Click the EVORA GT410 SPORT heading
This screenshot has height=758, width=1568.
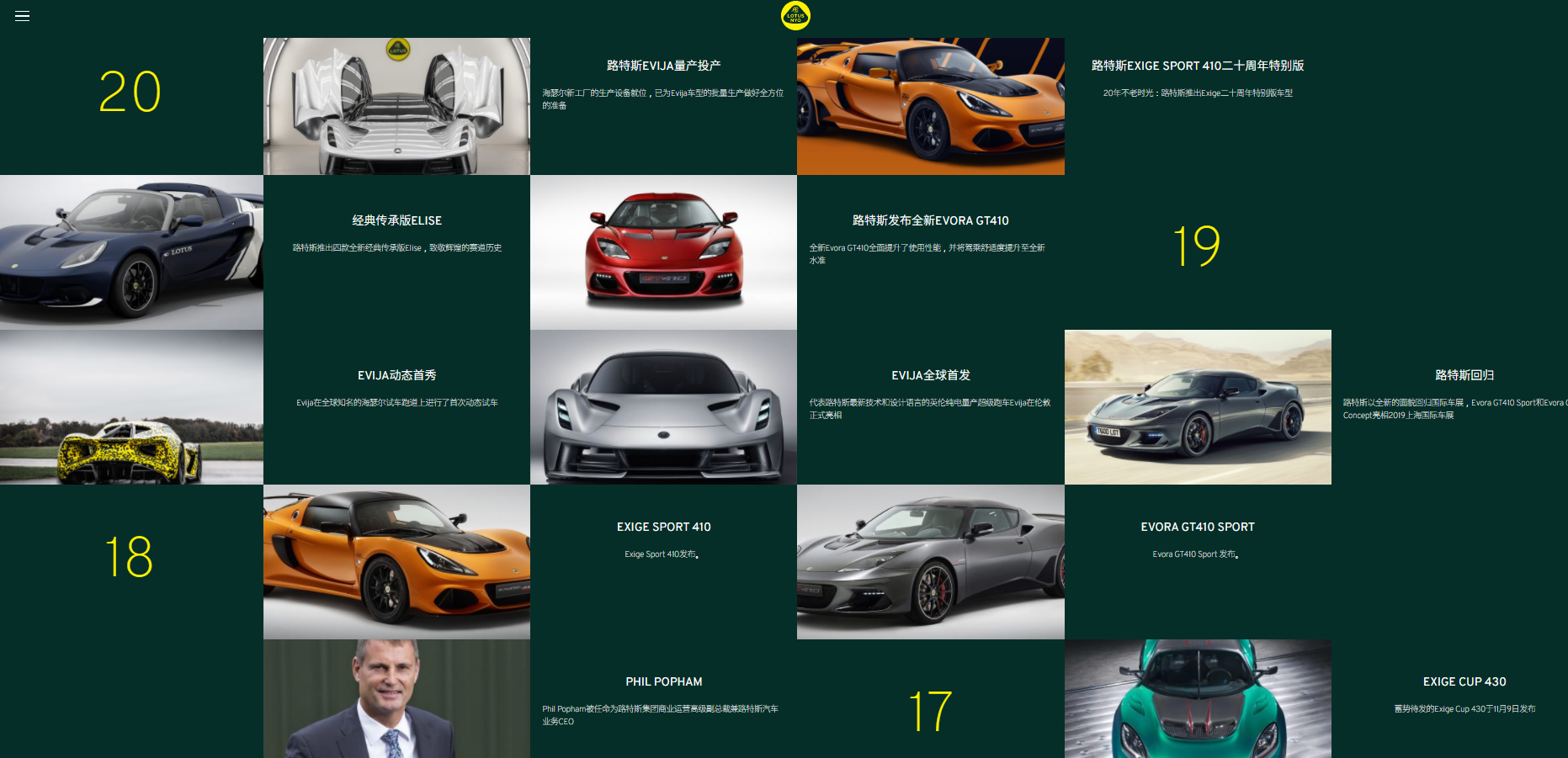pyautogui.click(x=1197, y=527)
